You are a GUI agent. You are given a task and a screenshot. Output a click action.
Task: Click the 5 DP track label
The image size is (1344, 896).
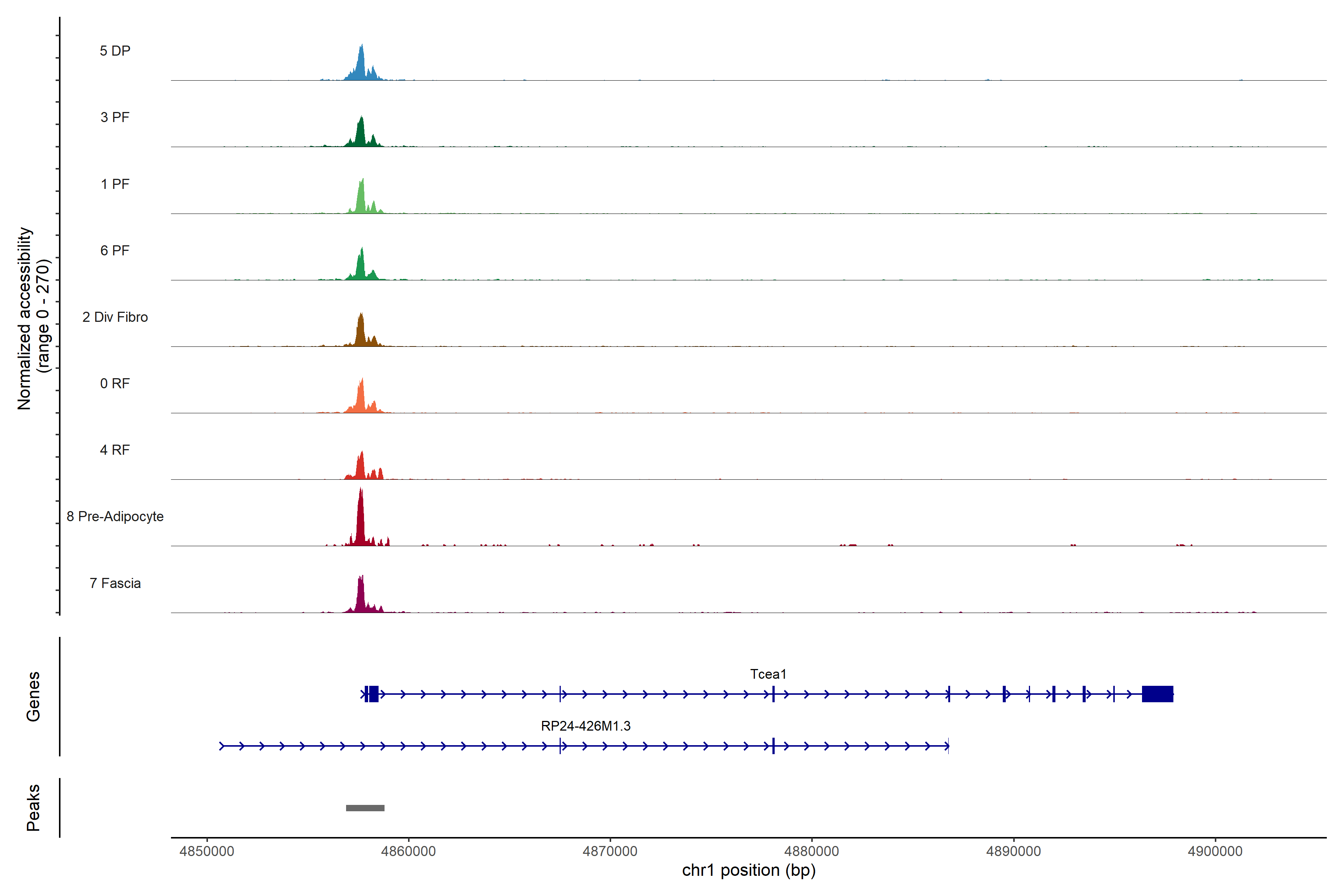pos(115,51)
